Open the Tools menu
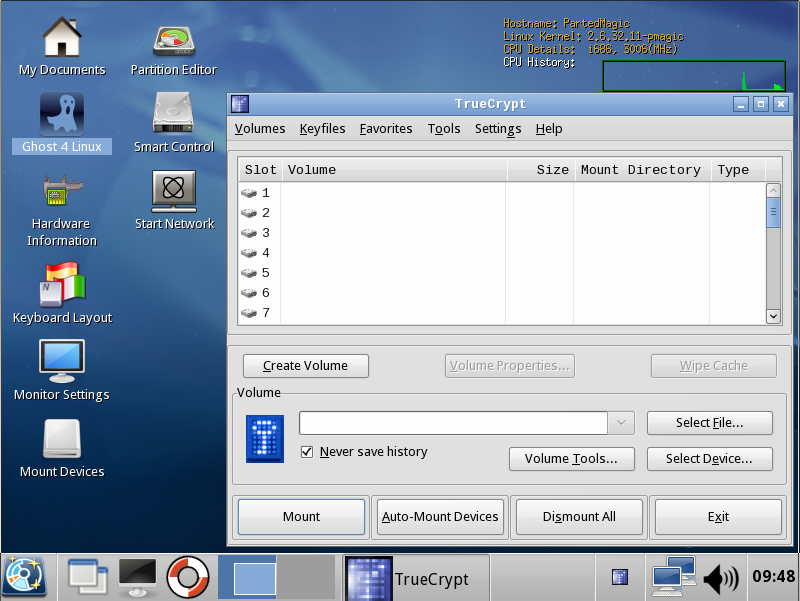The image size is (800, 601). pyautogui.click(x=444, y=129)
